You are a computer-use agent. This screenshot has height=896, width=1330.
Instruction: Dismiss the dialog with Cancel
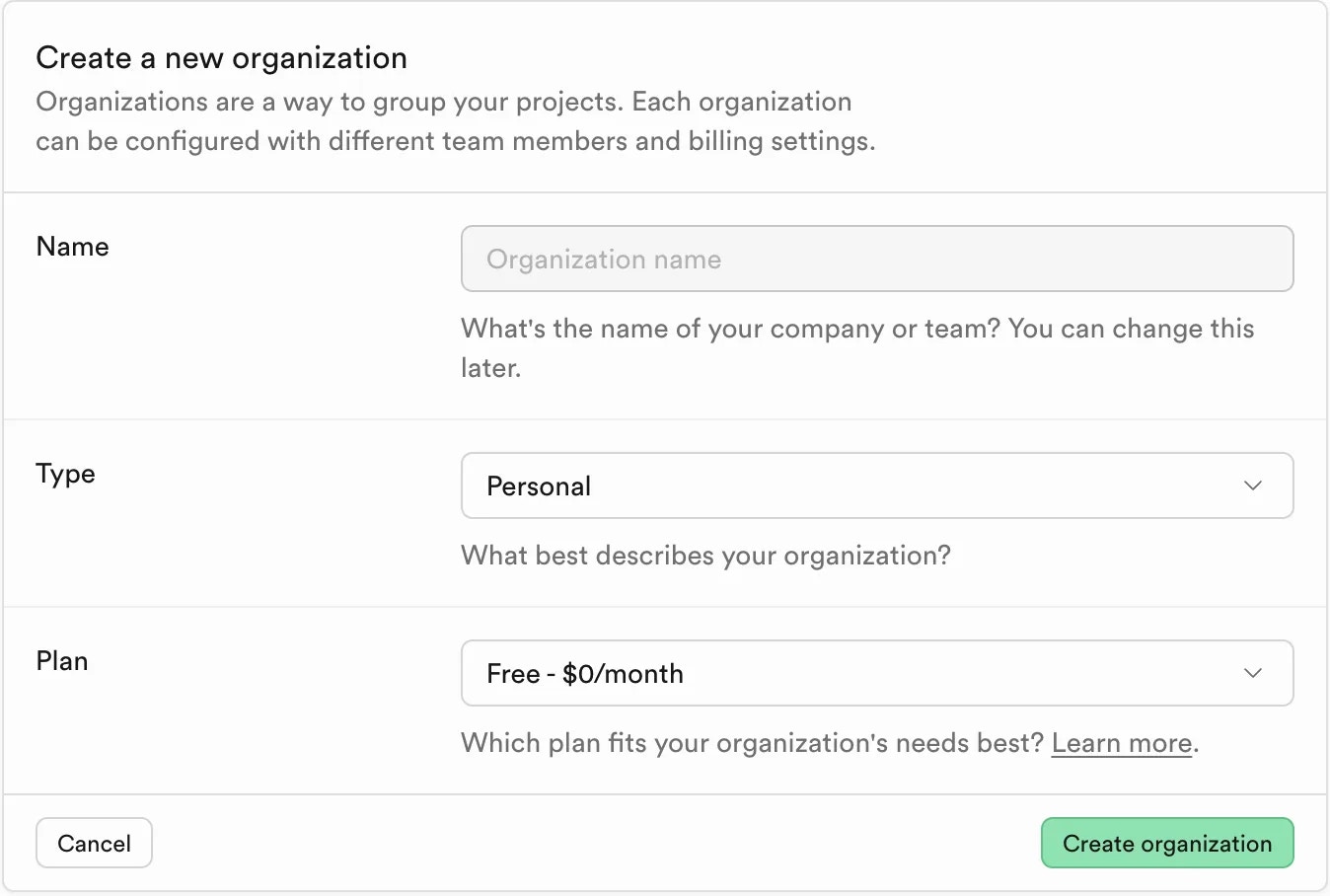94,843
